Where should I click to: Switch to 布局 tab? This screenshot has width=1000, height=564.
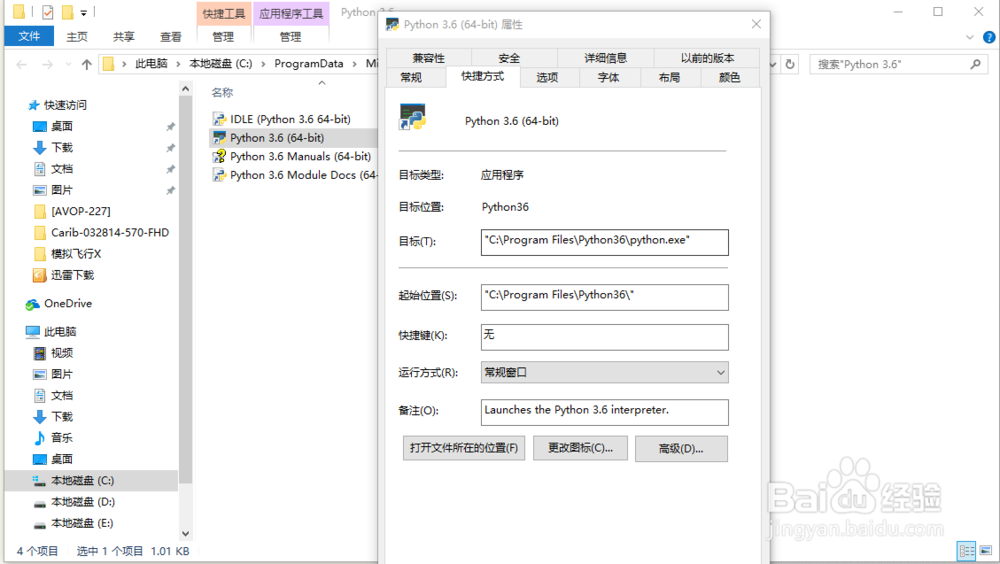[669, 78]
